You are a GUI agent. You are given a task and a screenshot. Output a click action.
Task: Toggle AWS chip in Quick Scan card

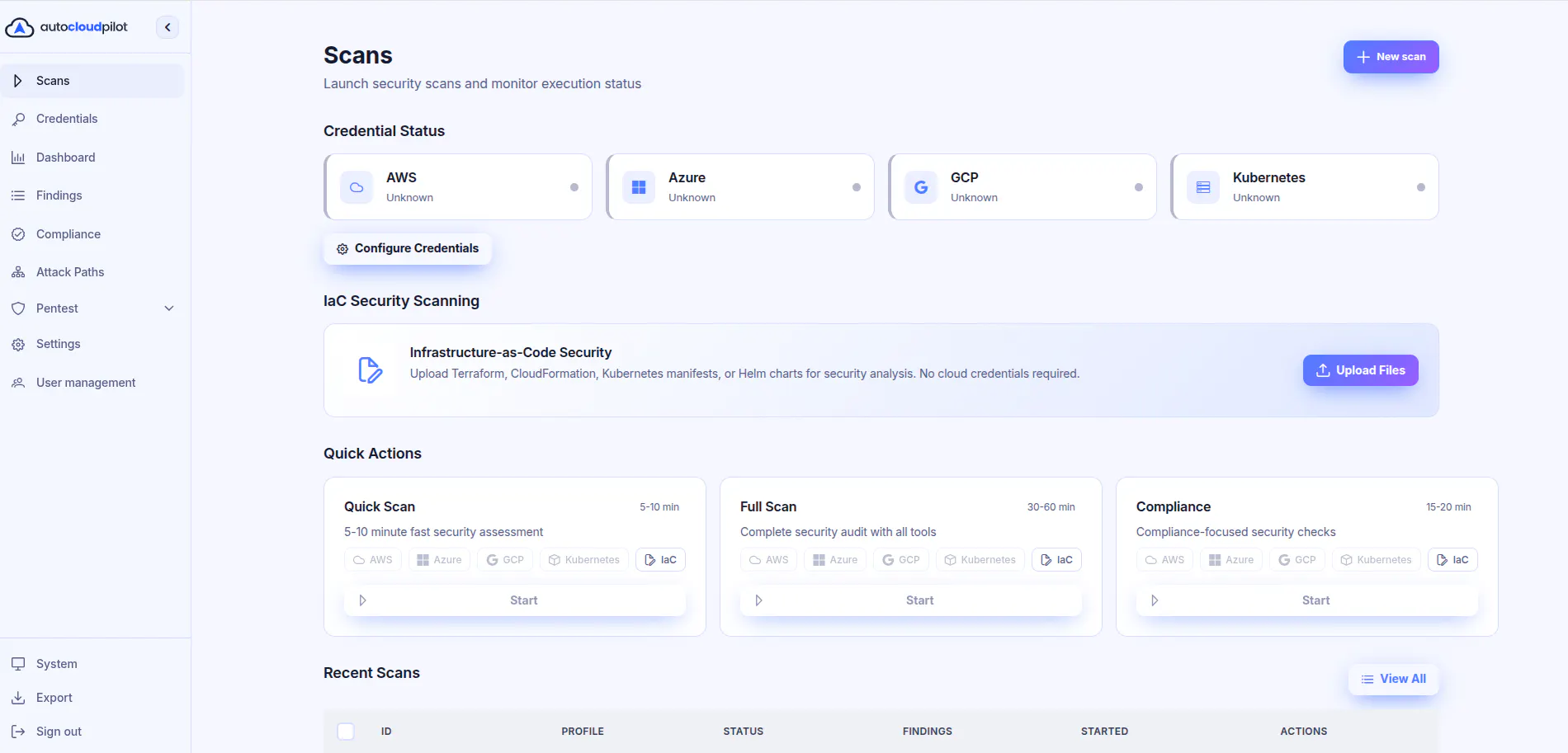(373, 560)
